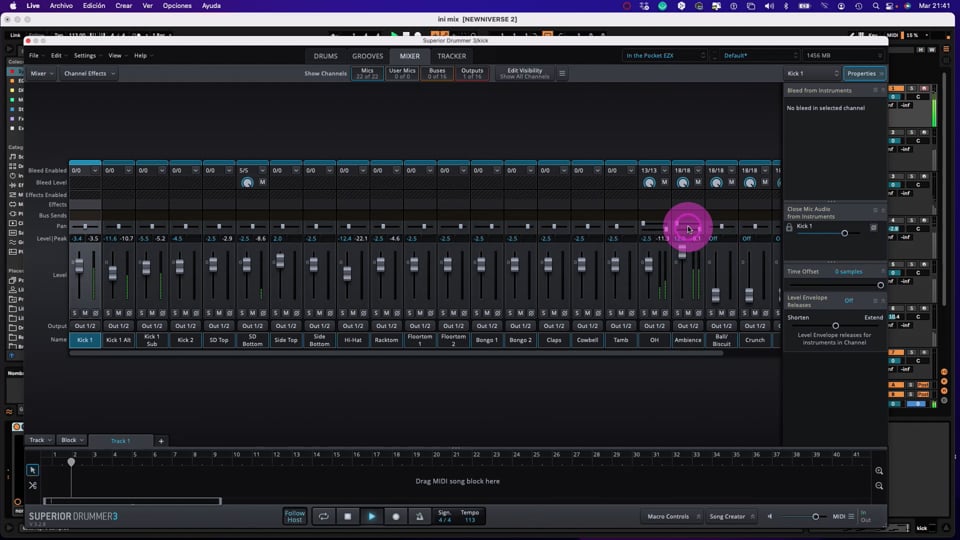Image resolution: width=960 pixels, height=540 pixels.
Task: Open the Archivo menu in the macOS menu bar
Action: 61,6
